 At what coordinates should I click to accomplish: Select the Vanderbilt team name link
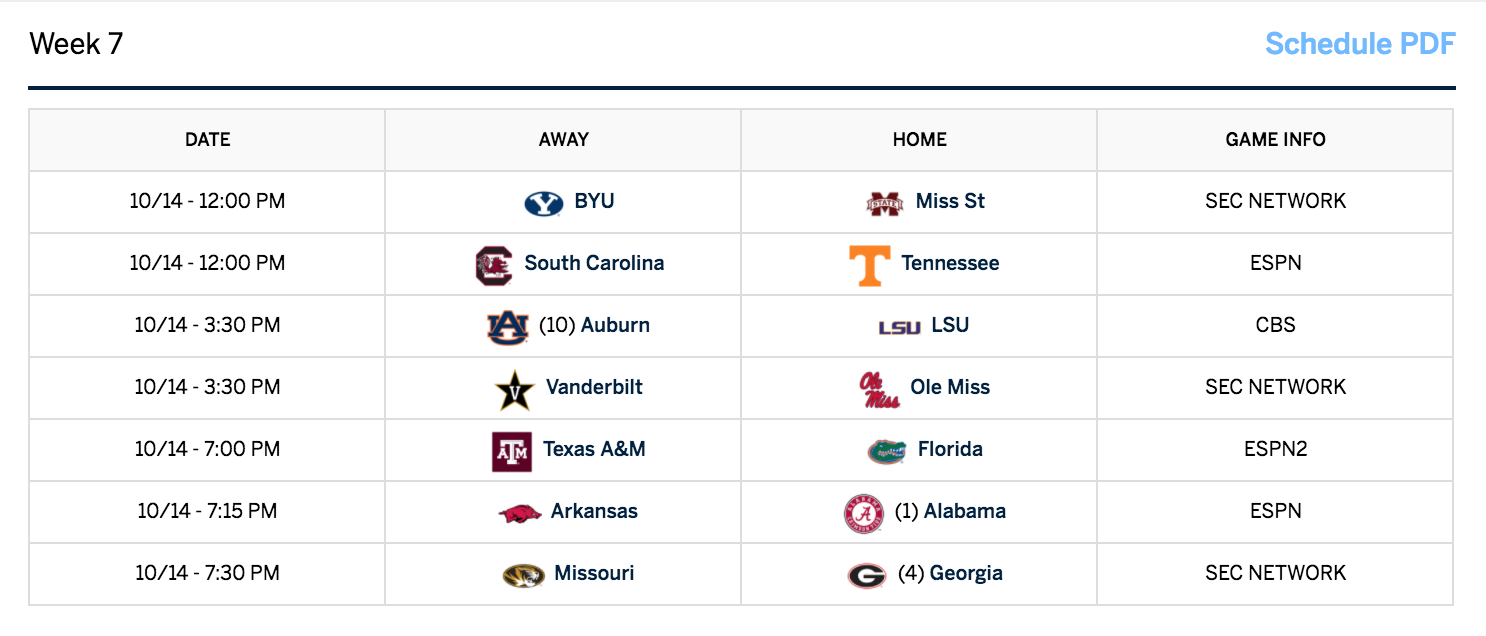point(594,387)
